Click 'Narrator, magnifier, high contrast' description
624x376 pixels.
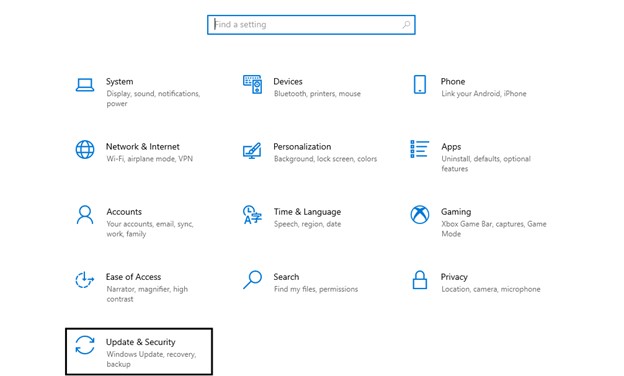click(147, 294)
